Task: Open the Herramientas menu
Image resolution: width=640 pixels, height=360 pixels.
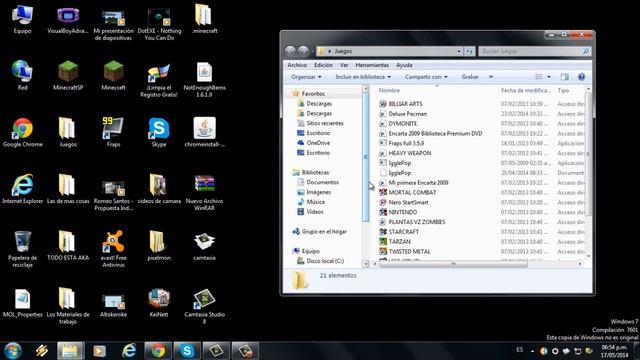Action: [372, 65]
